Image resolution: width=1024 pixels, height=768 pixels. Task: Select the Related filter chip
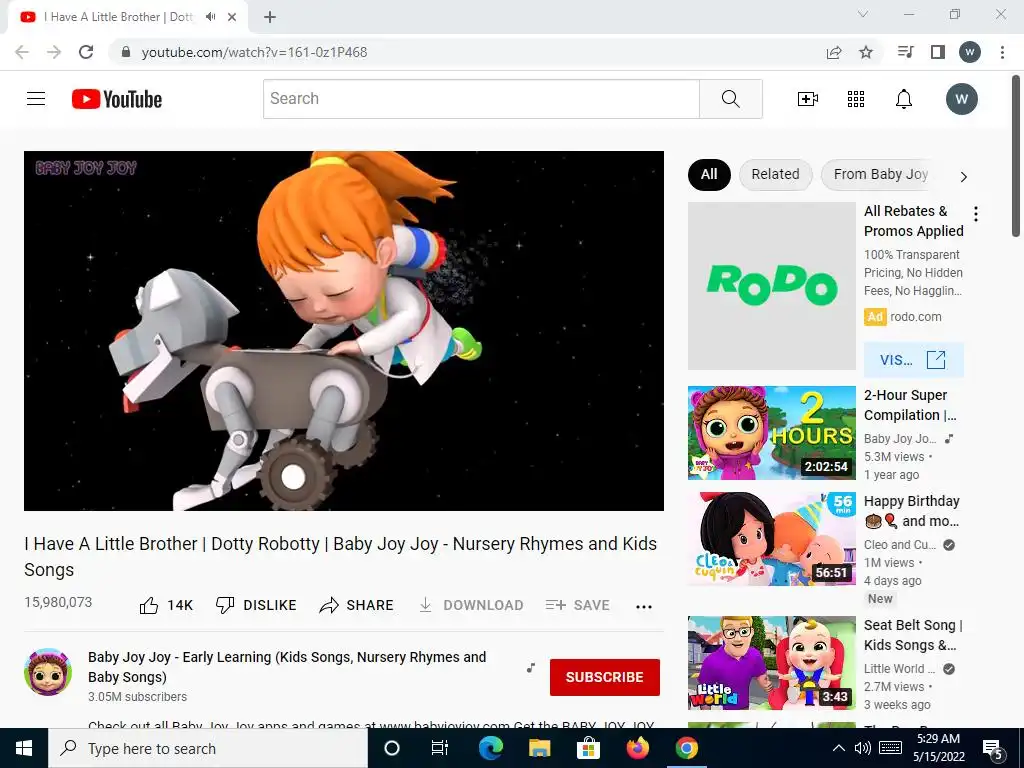pyautogui.click(x=775, y=174)
